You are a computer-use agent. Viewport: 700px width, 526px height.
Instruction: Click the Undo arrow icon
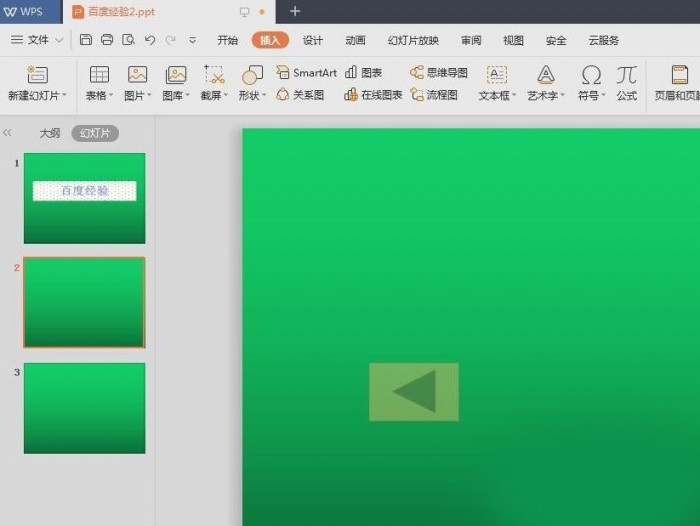[x=149, y=40]
